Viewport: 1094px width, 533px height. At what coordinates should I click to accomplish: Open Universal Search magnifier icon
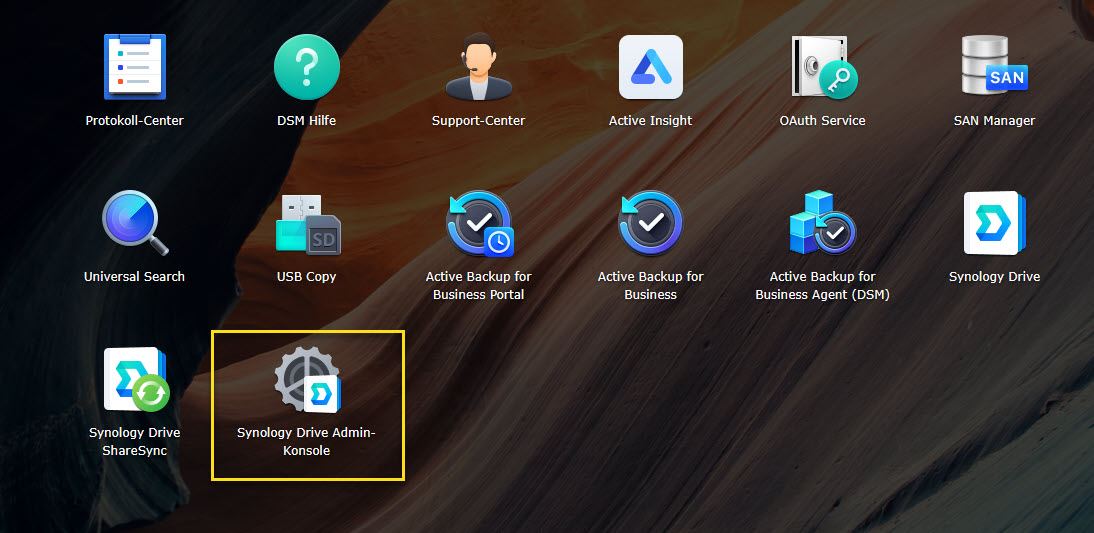[134, 223]
